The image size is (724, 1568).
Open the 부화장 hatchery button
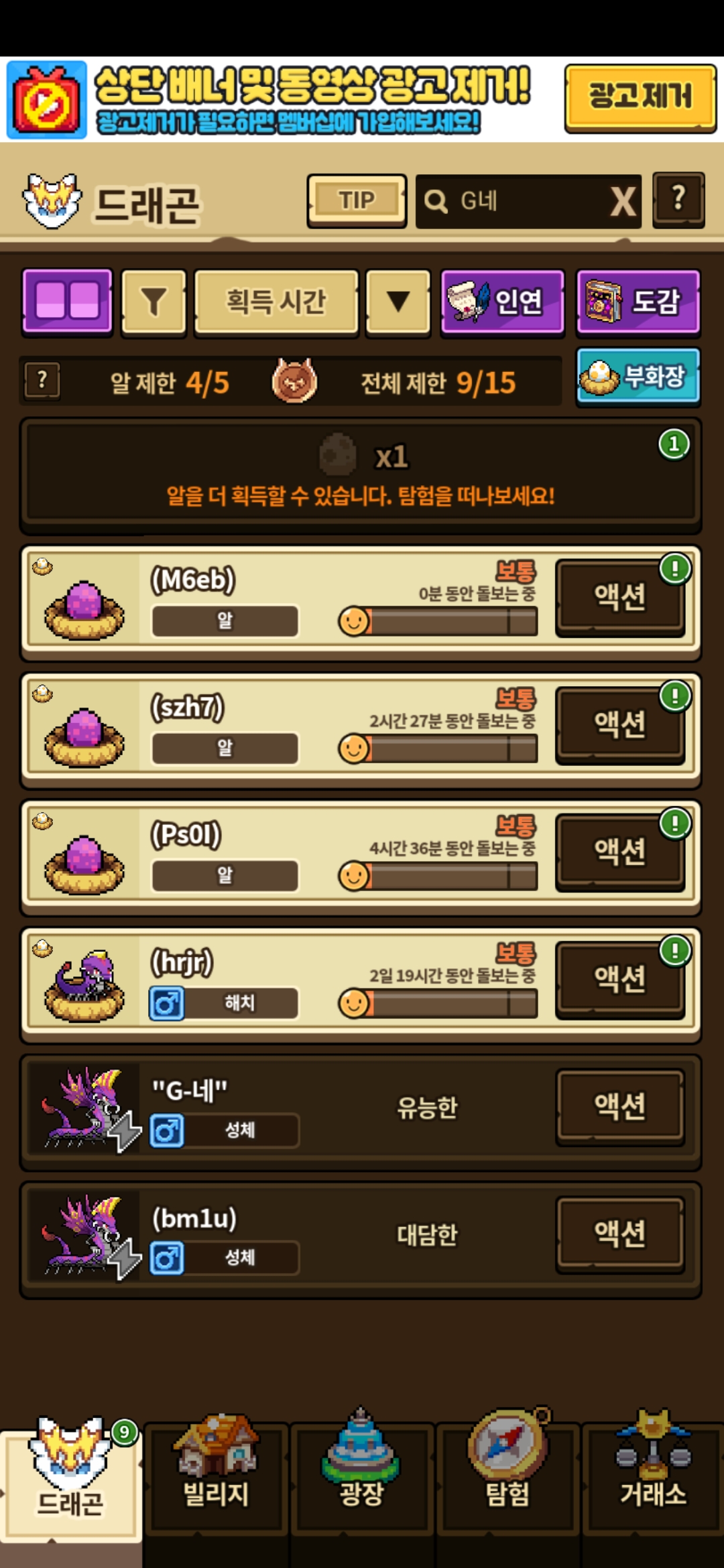click(638, 377)
